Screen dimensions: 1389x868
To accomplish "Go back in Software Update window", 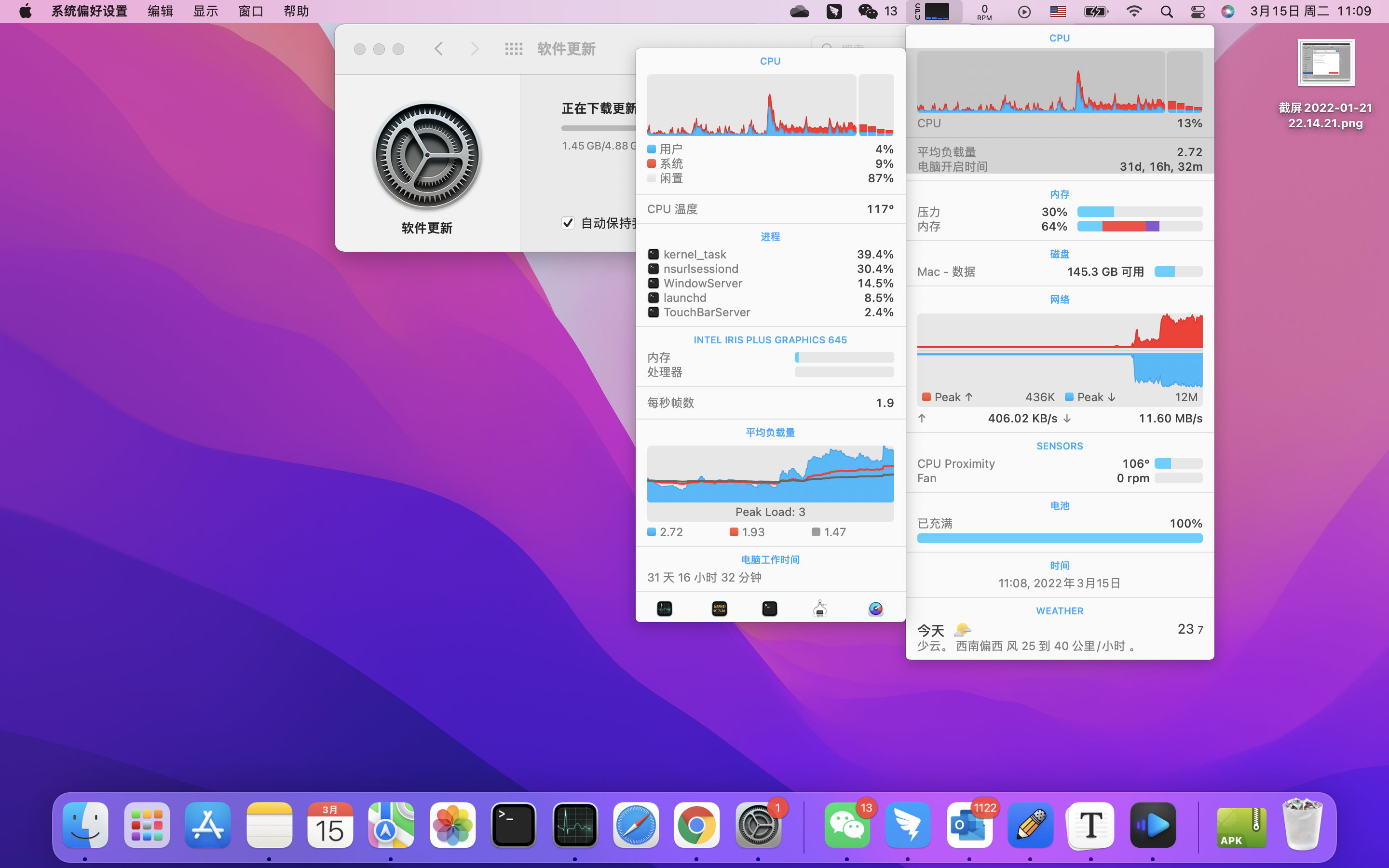I will (438, 49).
